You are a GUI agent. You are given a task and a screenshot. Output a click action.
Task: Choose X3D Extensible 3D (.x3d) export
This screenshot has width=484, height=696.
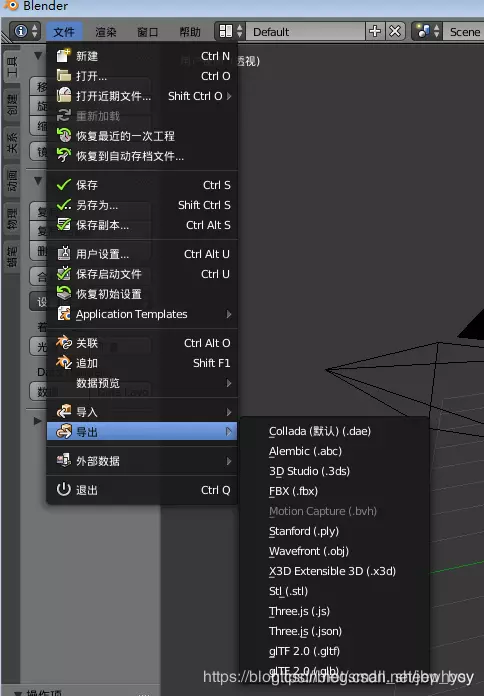[332, 571]
